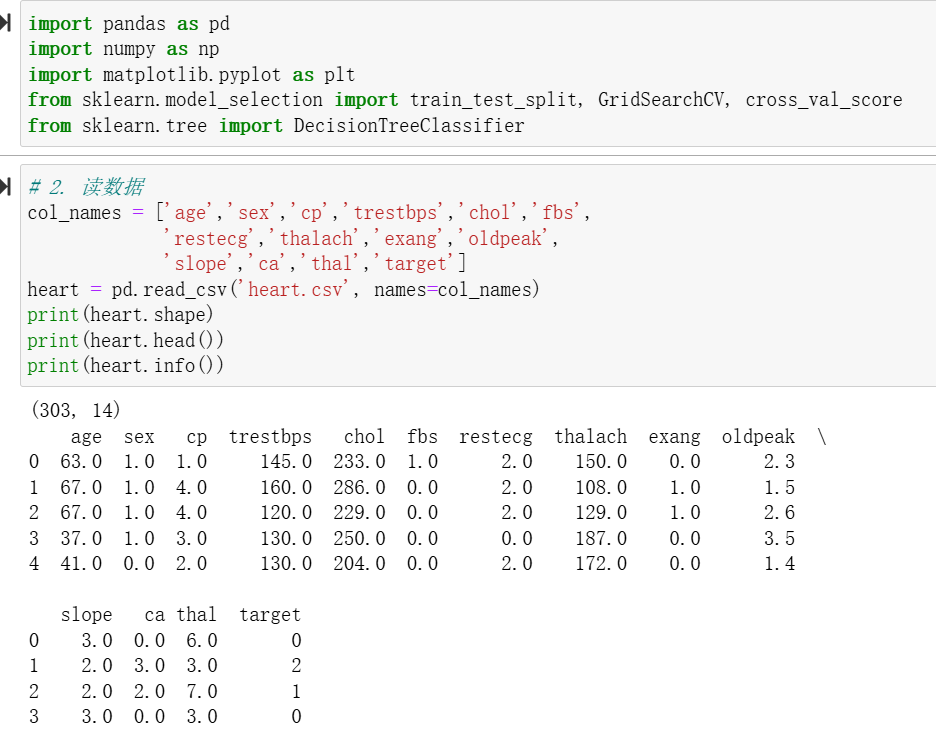
Task: Click thal value 6.0 in second table
Action: click(x=202, y=640)
